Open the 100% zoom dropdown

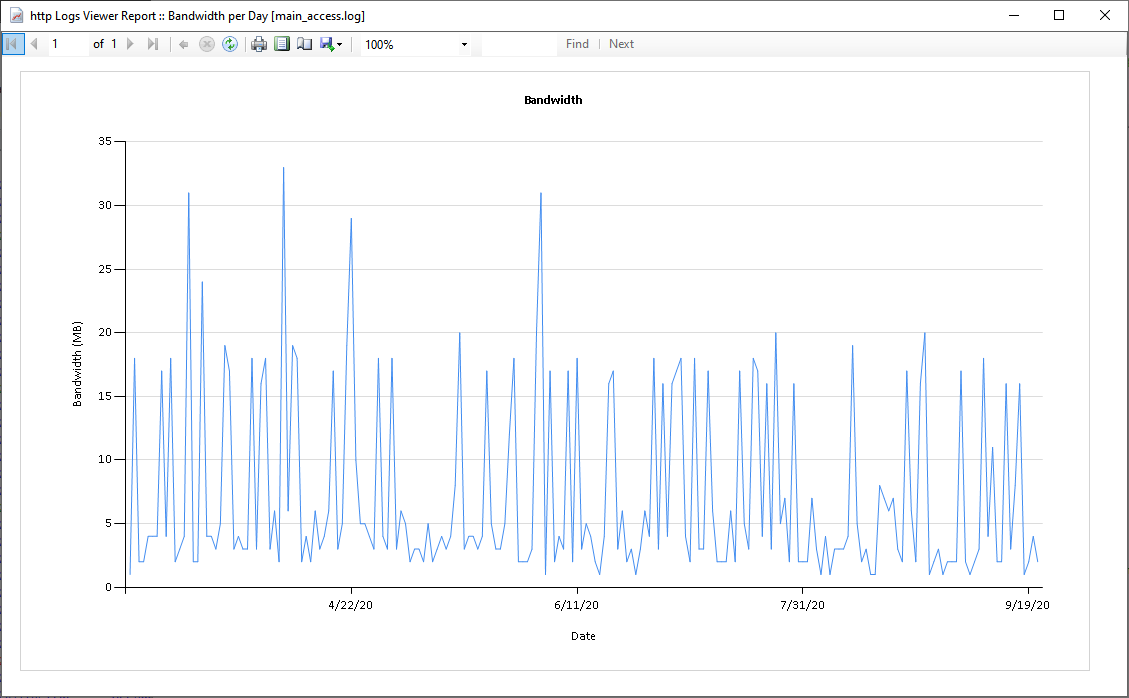464,45
